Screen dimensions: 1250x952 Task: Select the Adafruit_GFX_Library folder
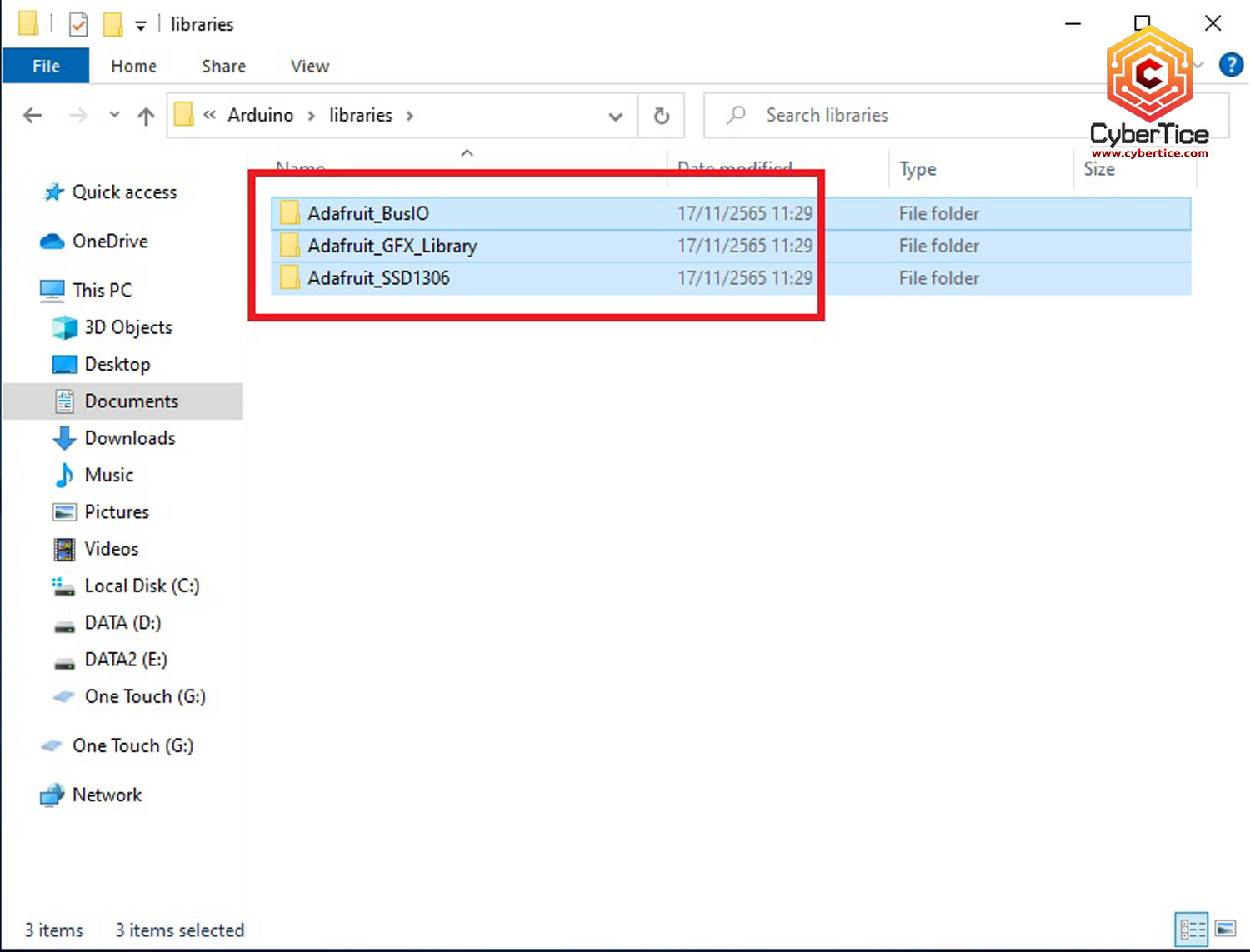(x=392, y=246)
